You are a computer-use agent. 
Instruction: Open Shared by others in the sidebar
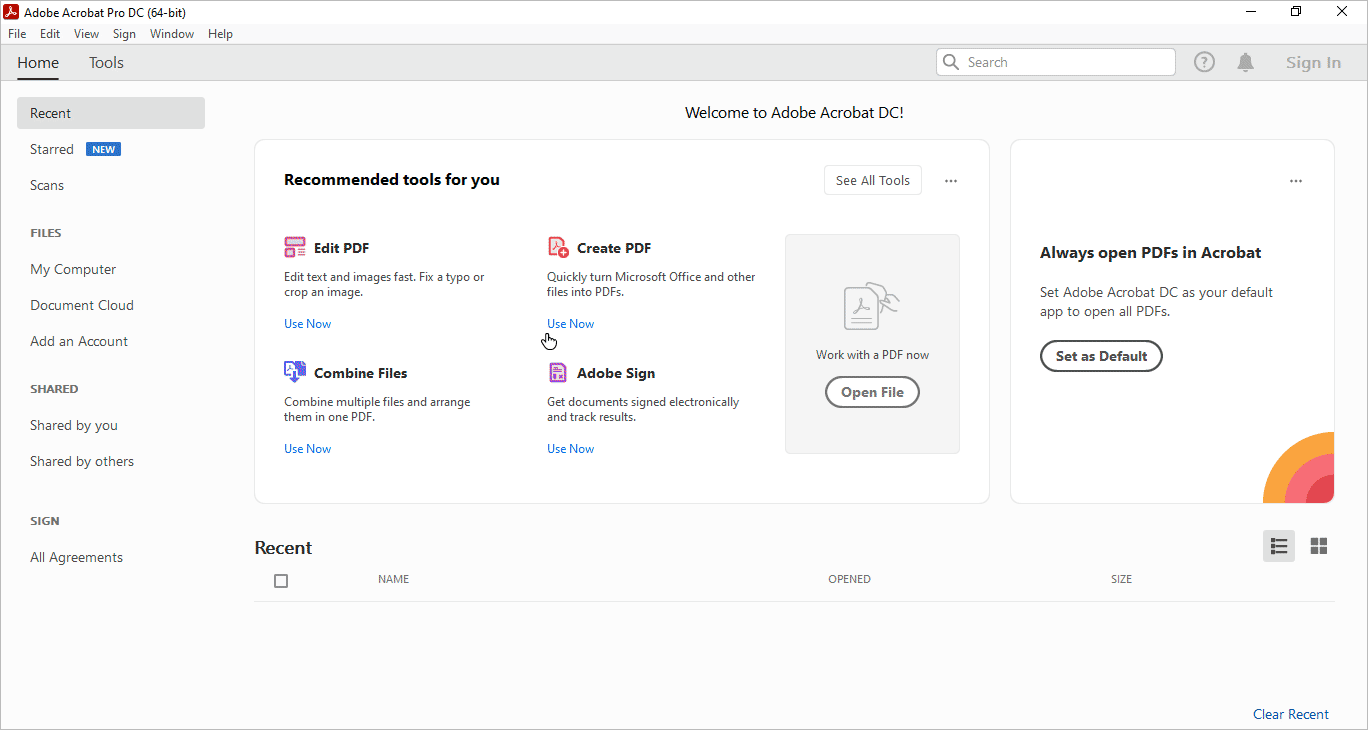point(82,461)
